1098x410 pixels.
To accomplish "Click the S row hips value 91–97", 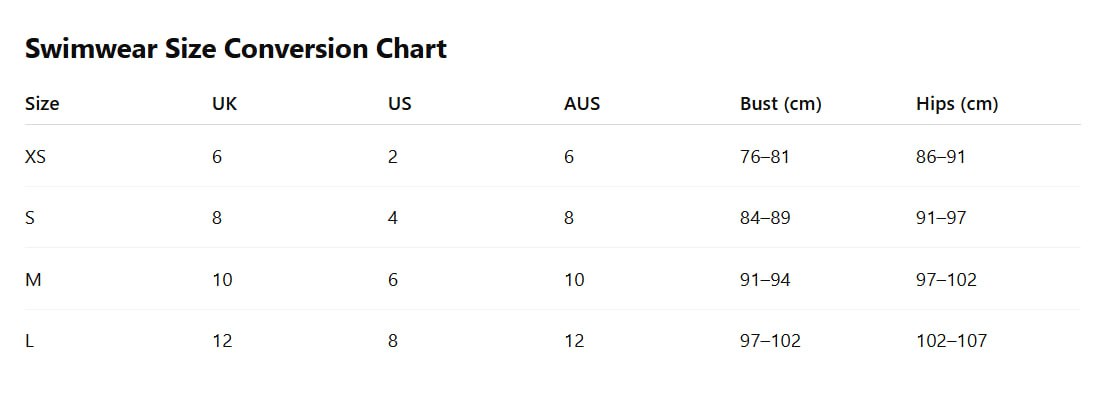I will click(x=941, y=218).
